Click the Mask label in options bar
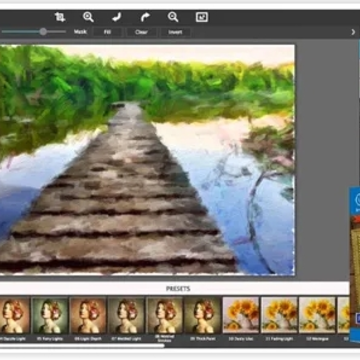Image resolution: width=360 pixels, height=360 pixels. [80, 32]
